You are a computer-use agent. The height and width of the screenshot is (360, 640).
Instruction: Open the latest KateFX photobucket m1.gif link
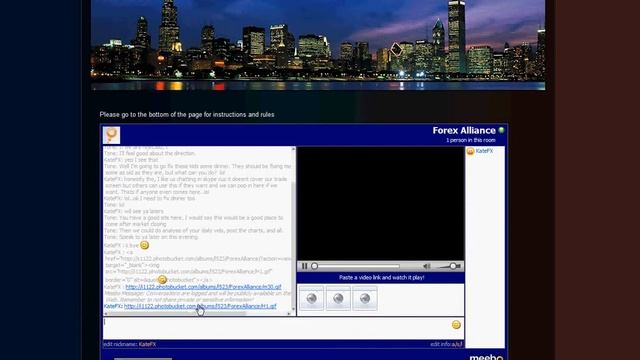(x=200, y=306)
